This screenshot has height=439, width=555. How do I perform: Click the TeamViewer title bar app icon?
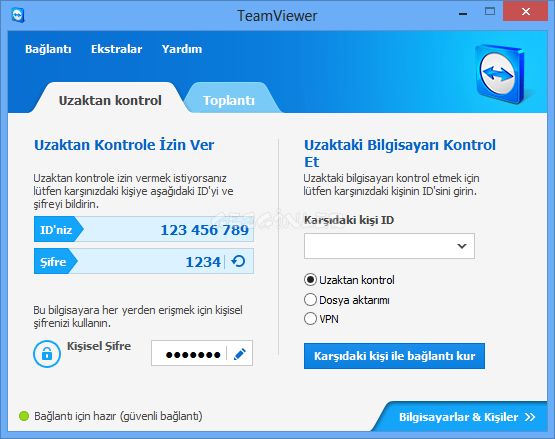[x=17, y=16]
